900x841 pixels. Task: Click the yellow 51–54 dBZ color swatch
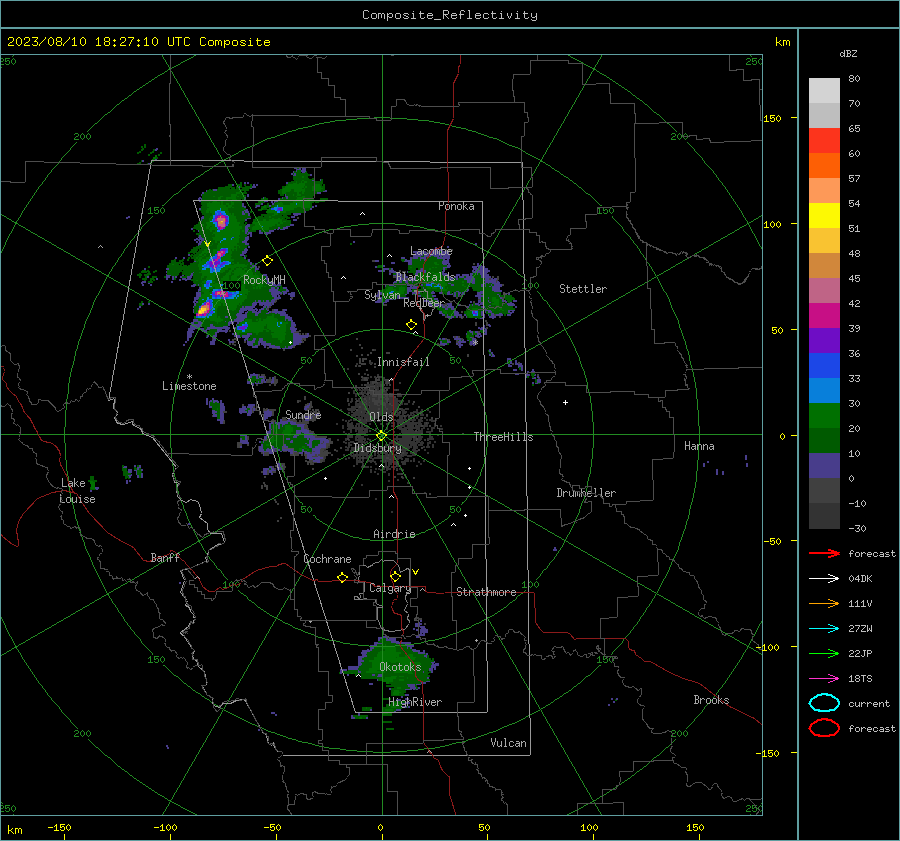tap(824, 216)
